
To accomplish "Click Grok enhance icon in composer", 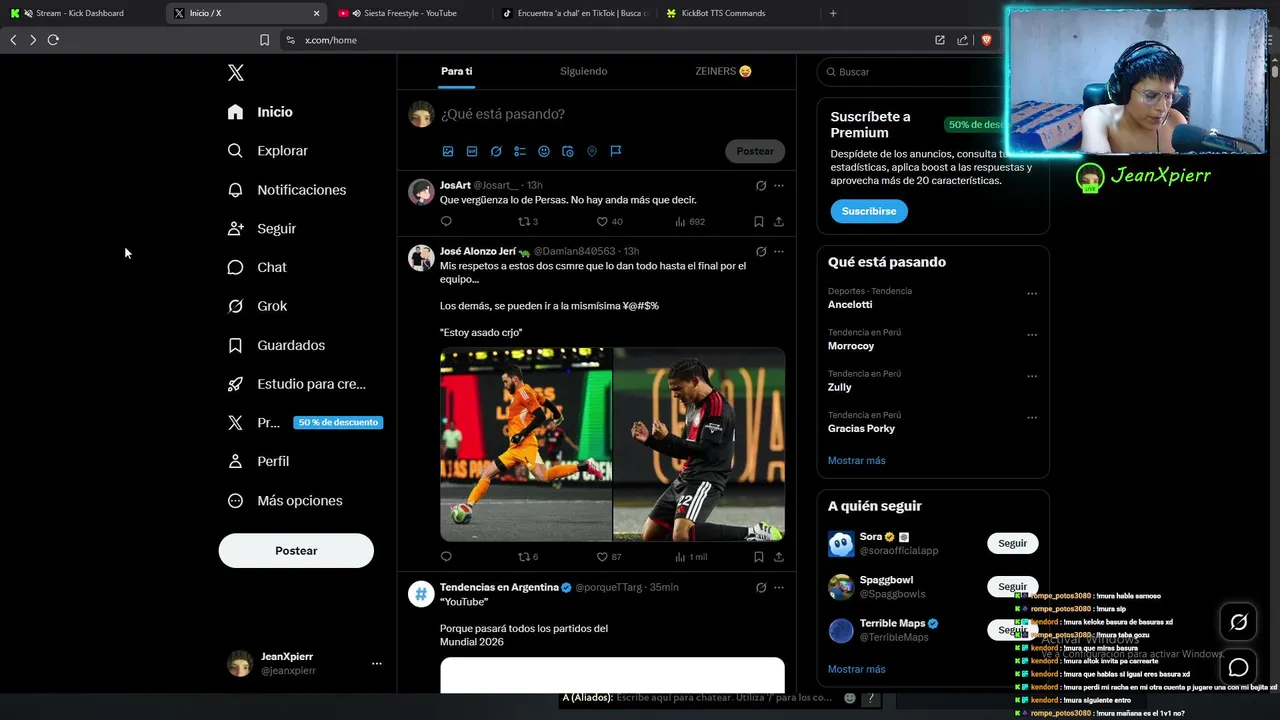I will tap(496, 151).
